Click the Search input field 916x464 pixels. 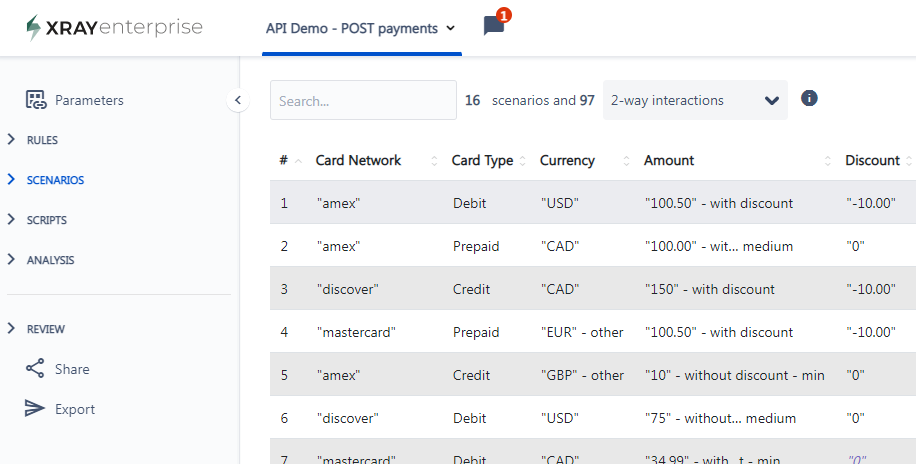[363, 100]
